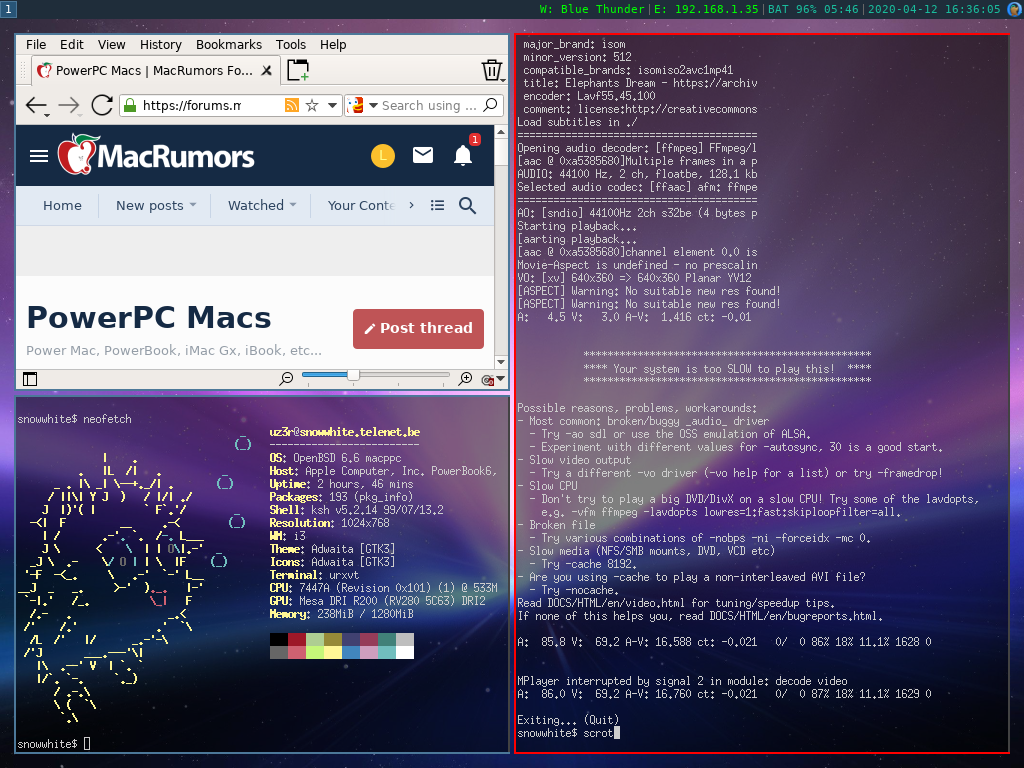Go back with the browser's back arrow
The height and width of the screenshot is (768, 1024).
click(x=36, y=104)
